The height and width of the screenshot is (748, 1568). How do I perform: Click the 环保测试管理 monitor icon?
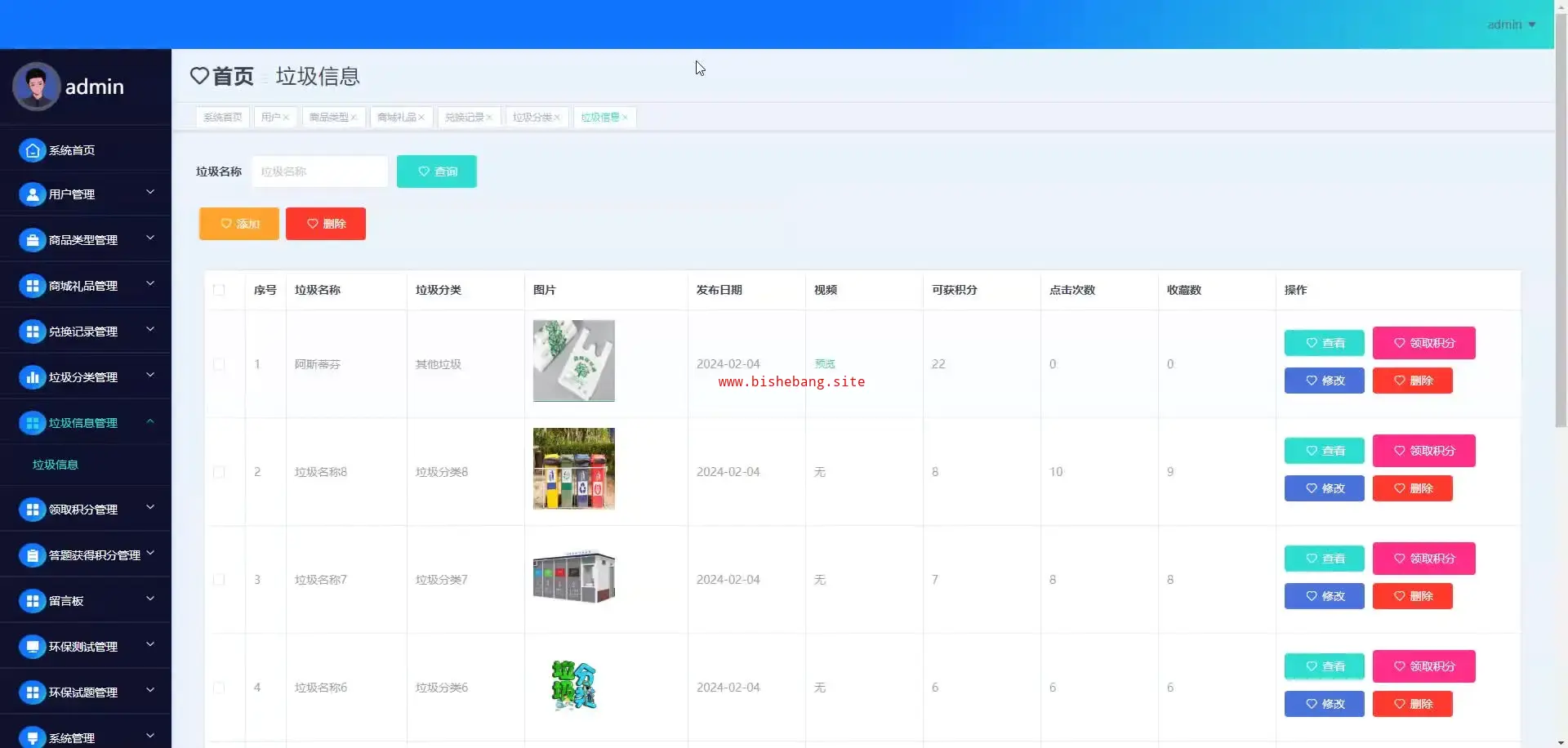tap(32, 647)
